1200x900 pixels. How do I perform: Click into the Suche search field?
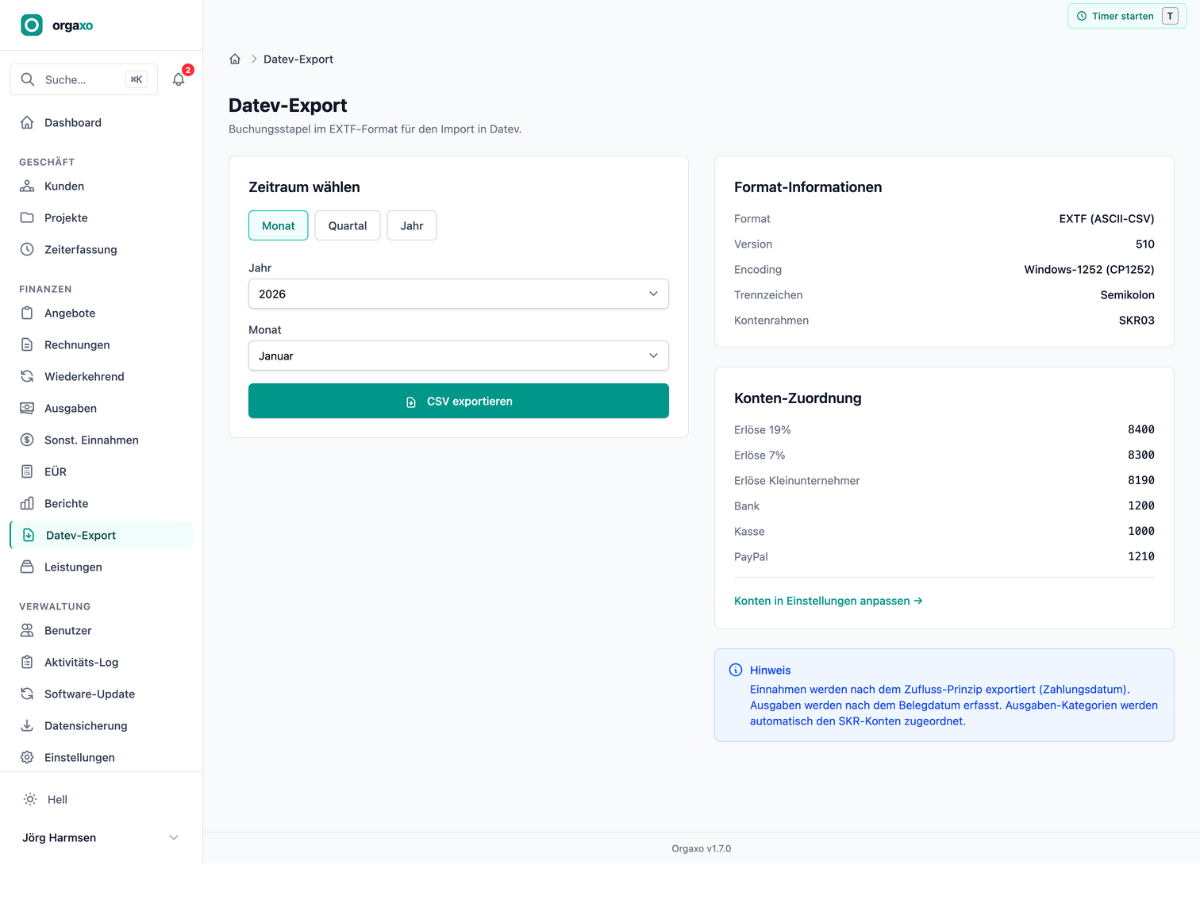coord(84,79)
